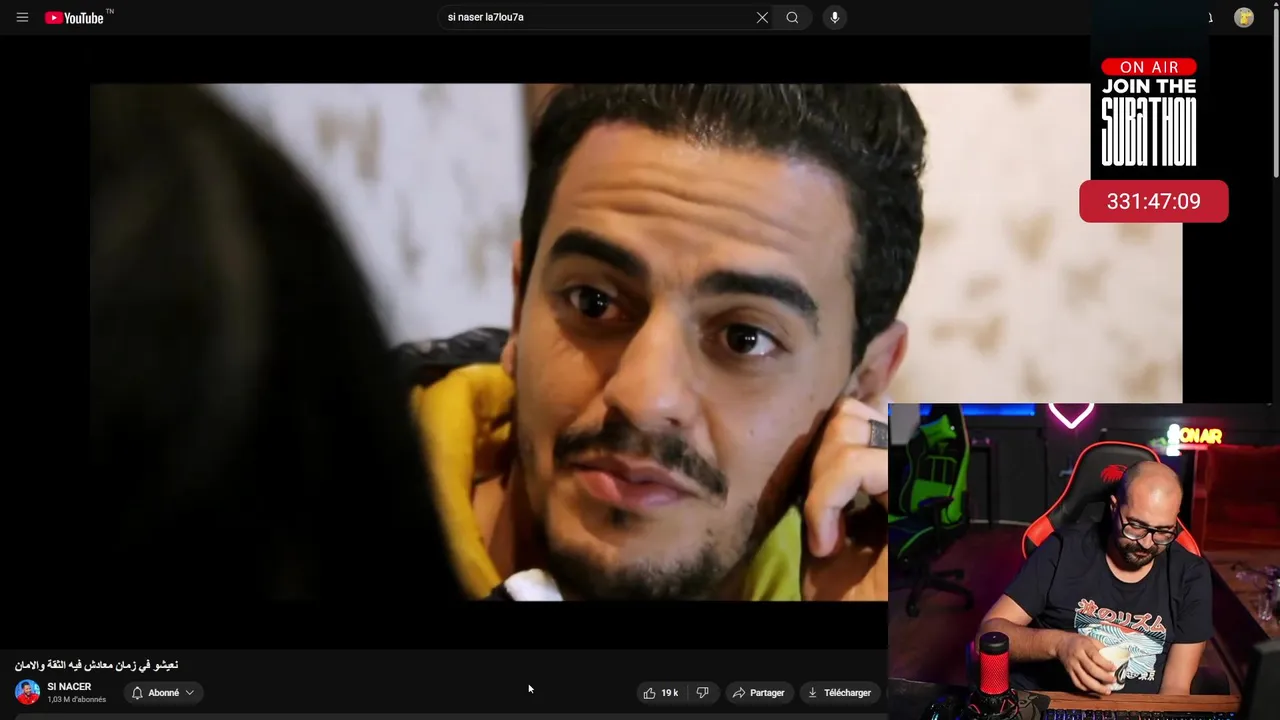Open SI NACER channel avatar
Image resolution: width=1280 pixels, height=720 pixels.
pyautogui.click(x=27, y=692)
